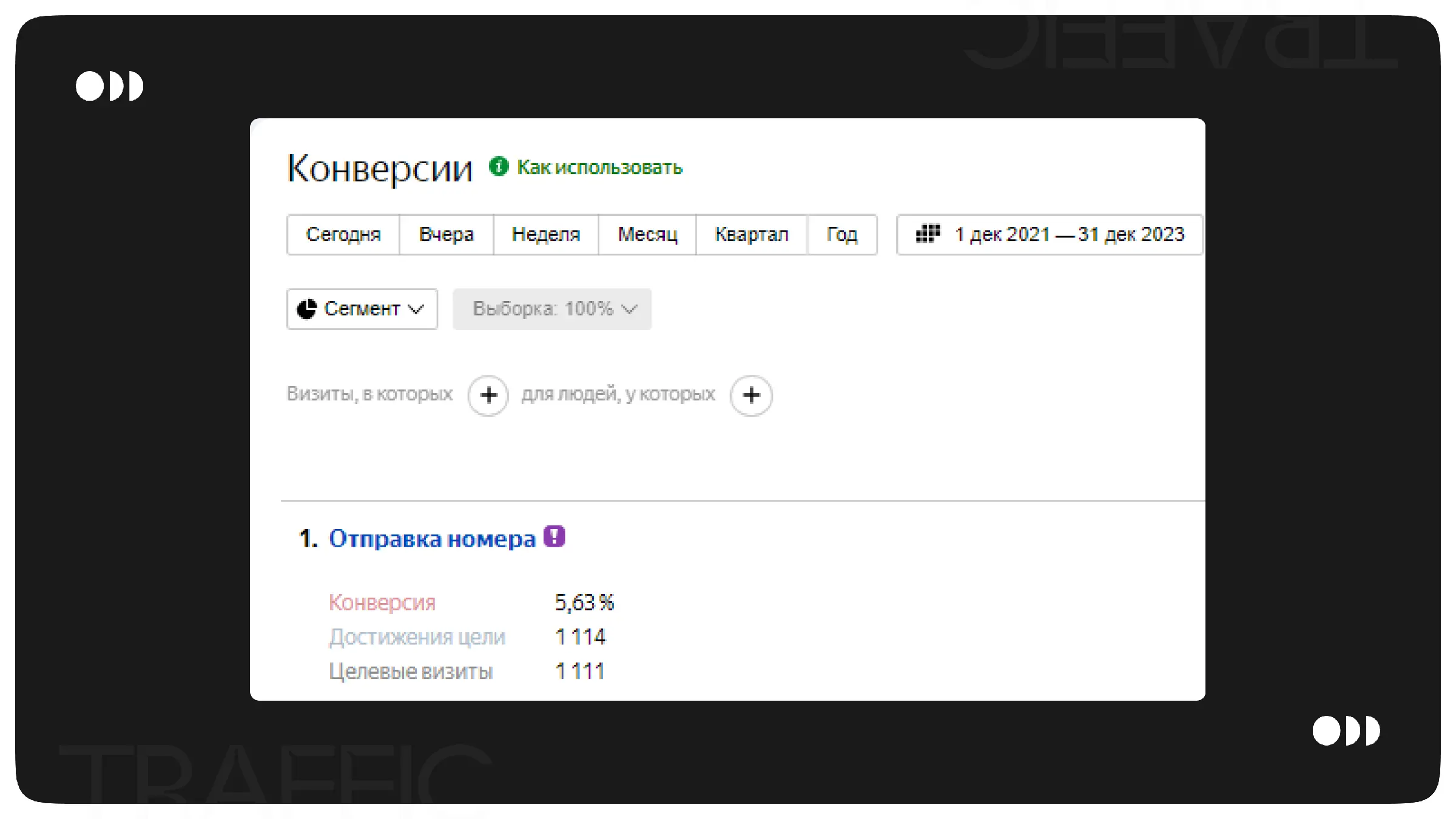
Task: Open the date range 1 дек 2021 — 31 дек 2023
Action: pyautogui.click(x=1069, y=235)
